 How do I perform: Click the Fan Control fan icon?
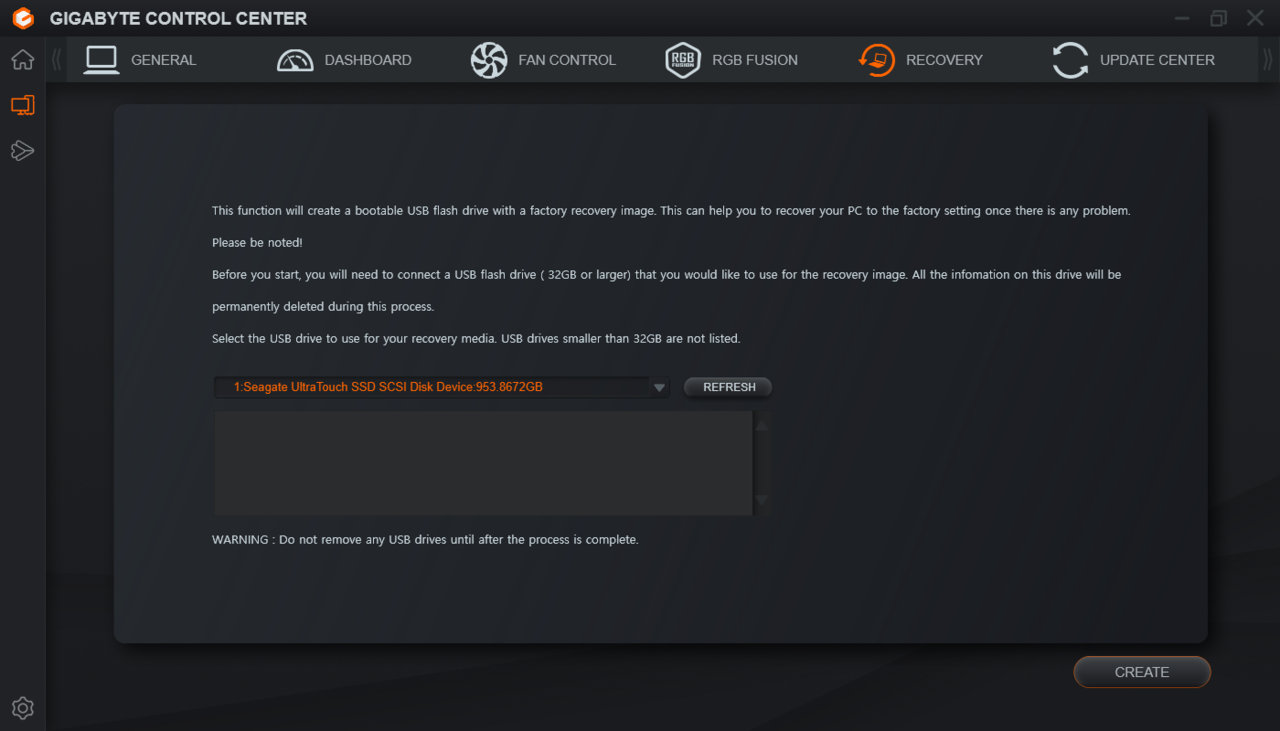tap(489, 60)
